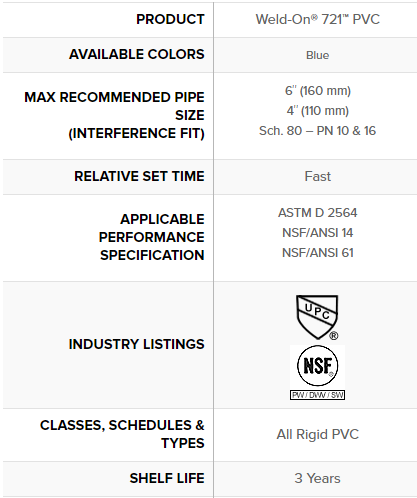Click the registered trademark symbol beside UPC

pyautogui.click(x=334, y=336)
